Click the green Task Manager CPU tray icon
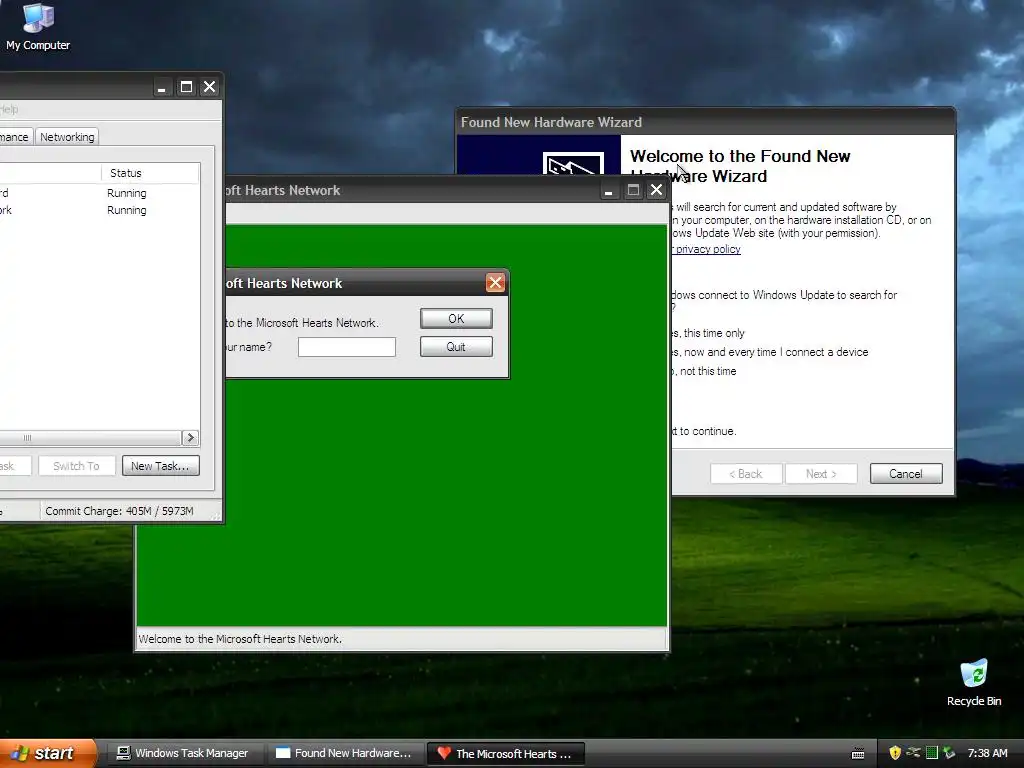Viewport: 1024px width, 768px height. (932, 753)
